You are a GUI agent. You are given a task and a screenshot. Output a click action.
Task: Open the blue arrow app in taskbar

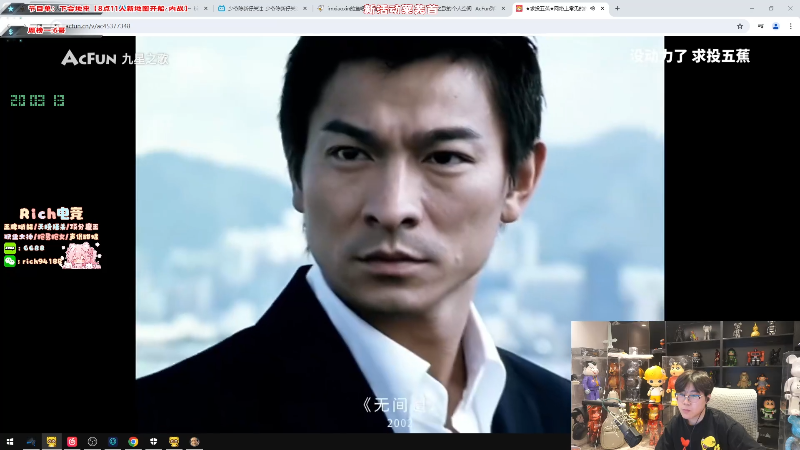[31, 442]
